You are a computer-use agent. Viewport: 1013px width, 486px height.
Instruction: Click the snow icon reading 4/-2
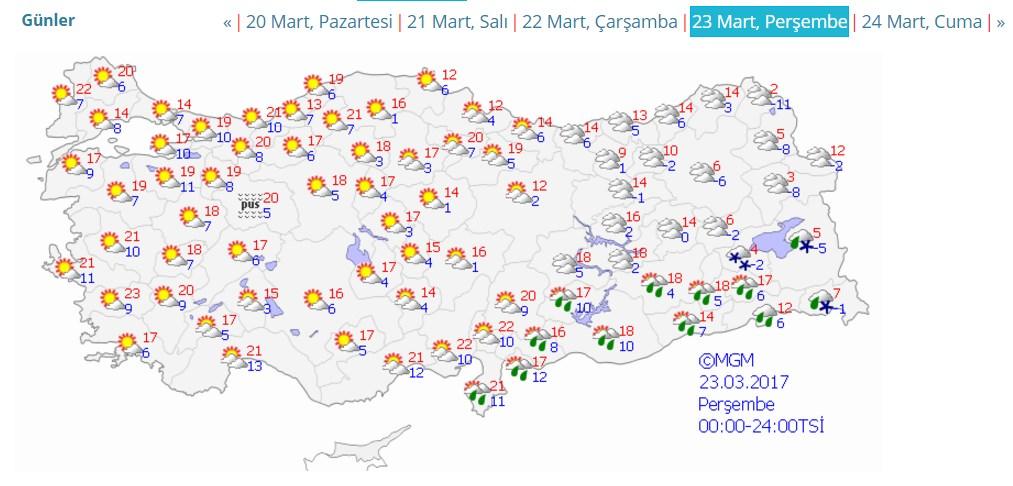pyautogui.click(x=740, y=258)
